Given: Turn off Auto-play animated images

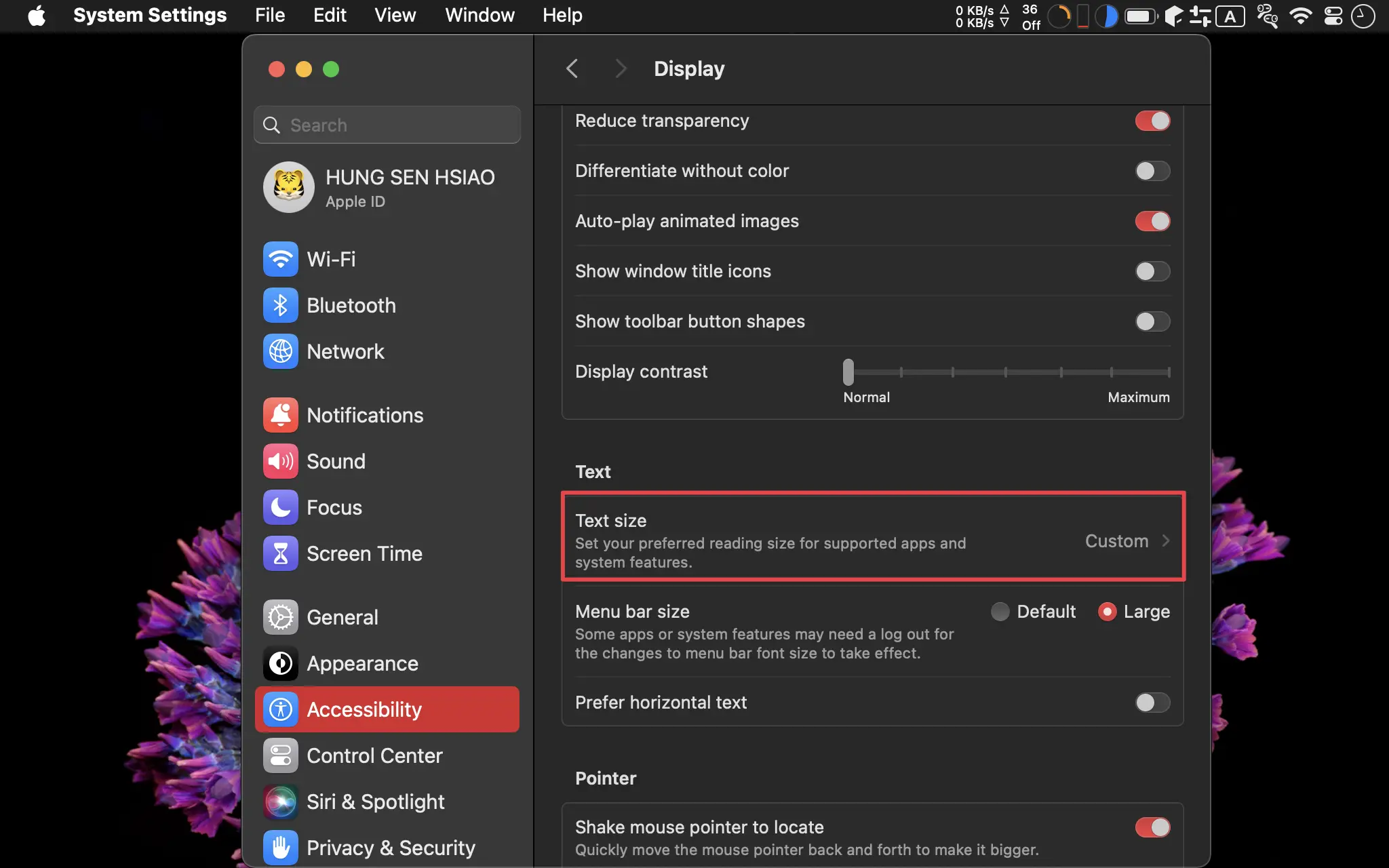Looking at the screenshot, I should pyautogui.click(x=1152, y=221).
